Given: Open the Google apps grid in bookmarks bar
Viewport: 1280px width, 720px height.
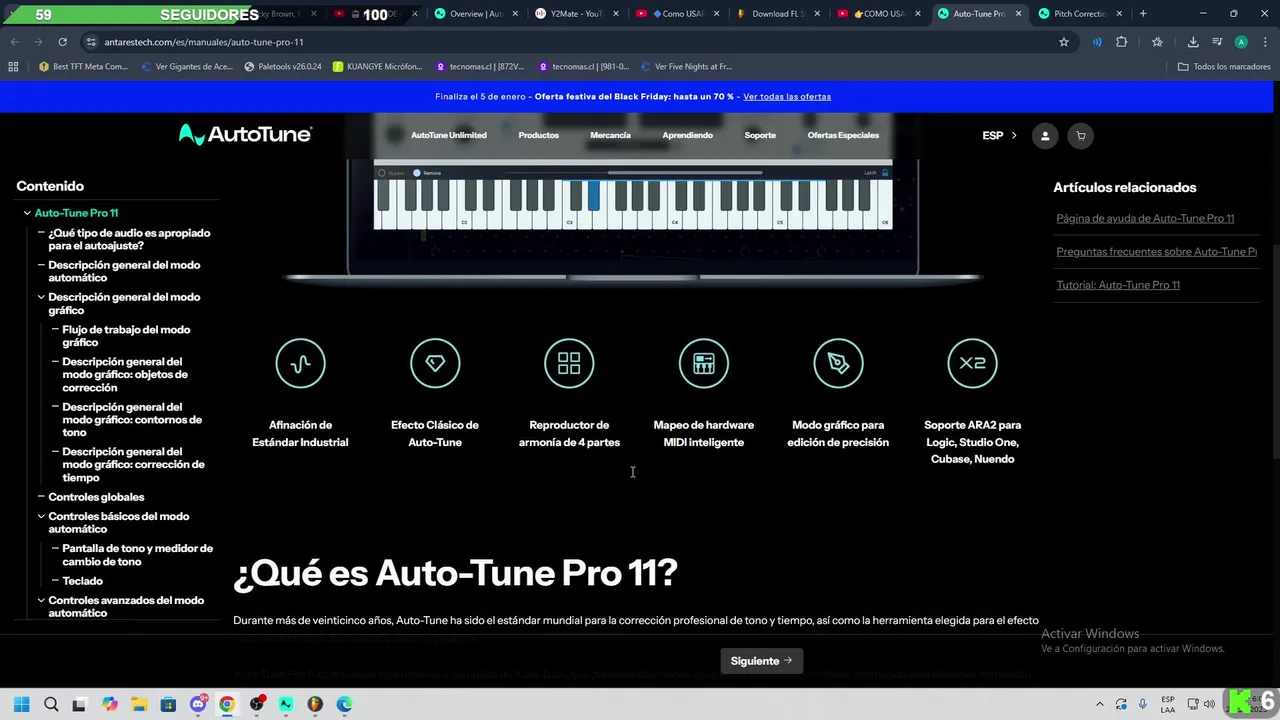Looking at the screenshot, I should 13,67.
